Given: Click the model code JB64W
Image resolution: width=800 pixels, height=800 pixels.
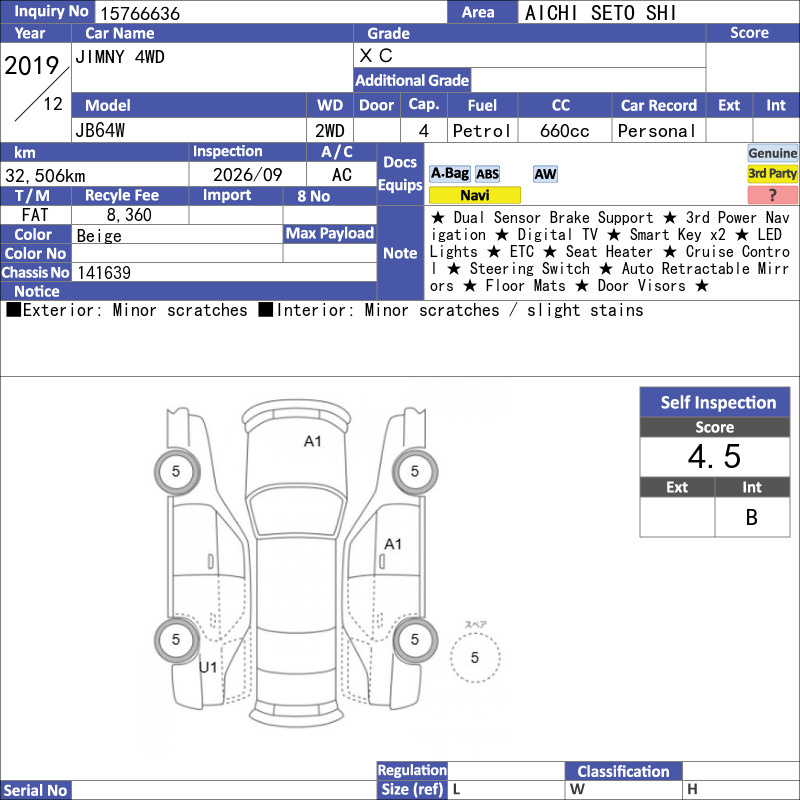Looking at the screenshot, I should (x=100, y=131).
